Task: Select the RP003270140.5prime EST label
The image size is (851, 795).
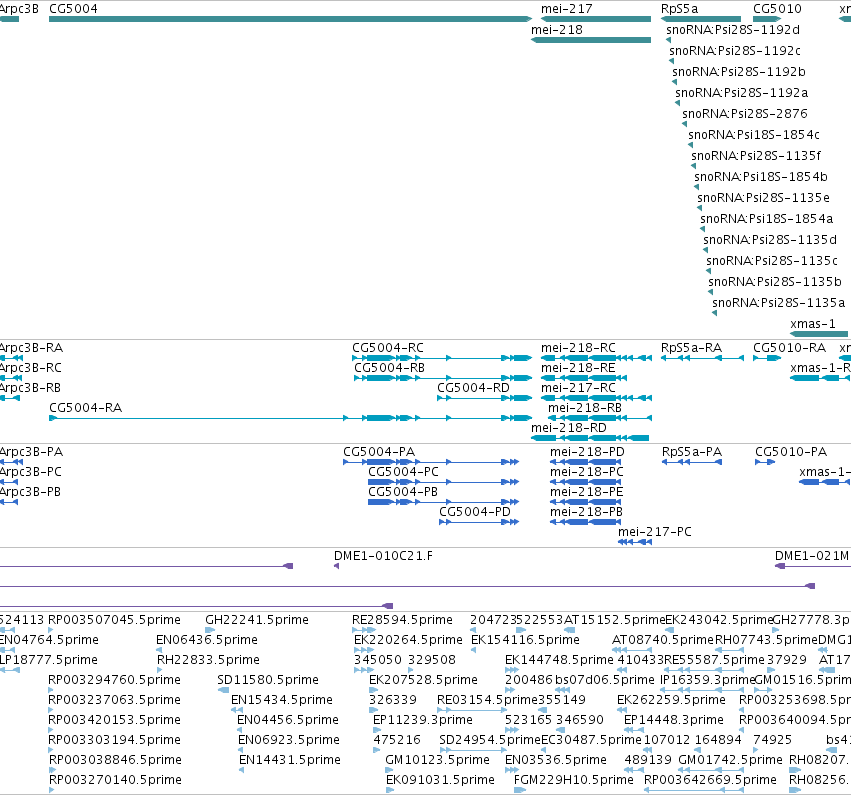Action: coord(115,780)
